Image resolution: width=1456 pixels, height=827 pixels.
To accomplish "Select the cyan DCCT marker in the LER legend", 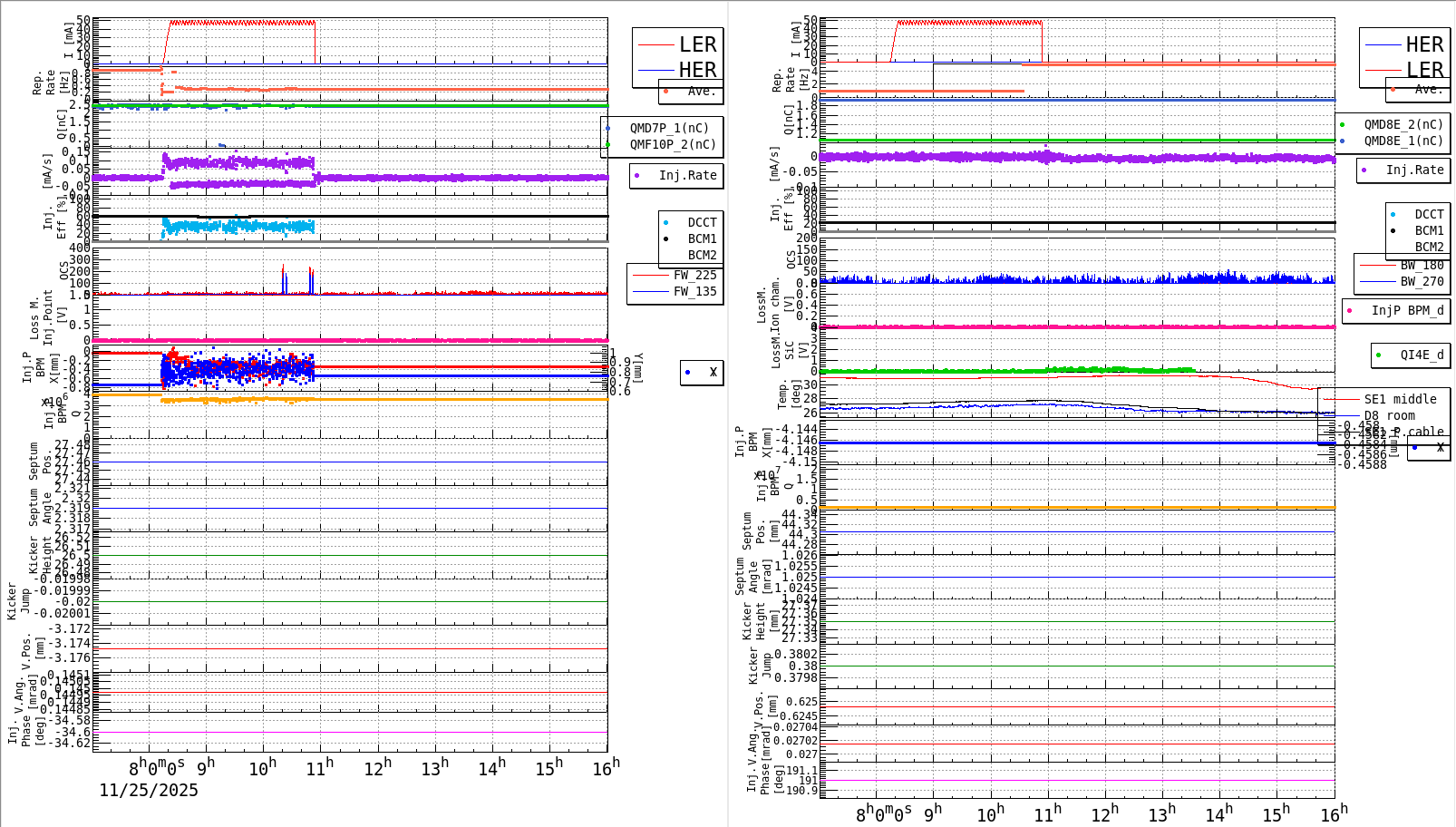I will click(x=667, y=221).
